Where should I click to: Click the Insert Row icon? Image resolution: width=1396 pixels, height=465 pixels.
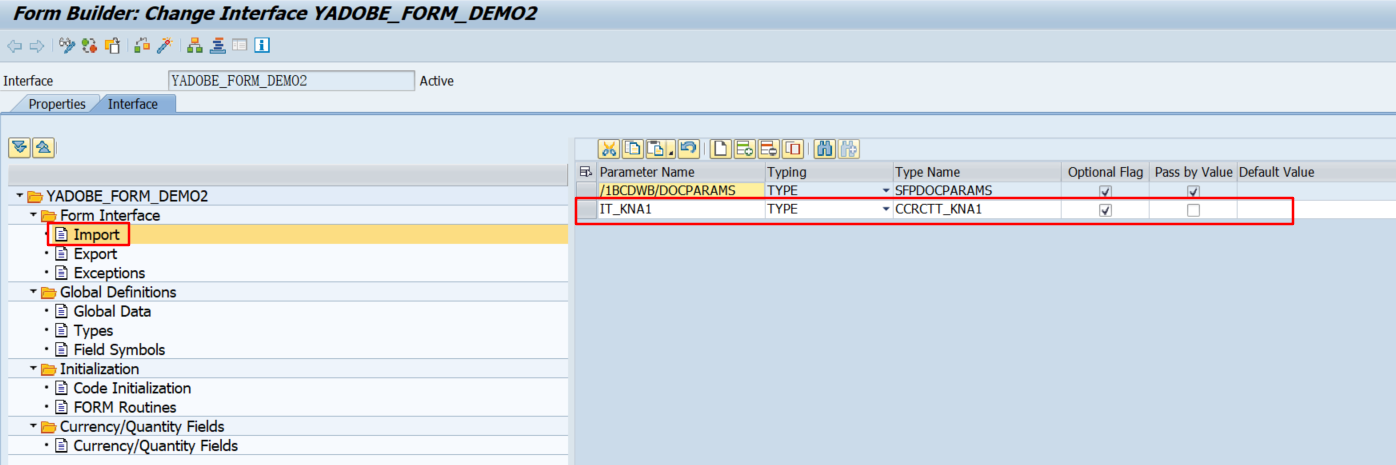point(744,149)
